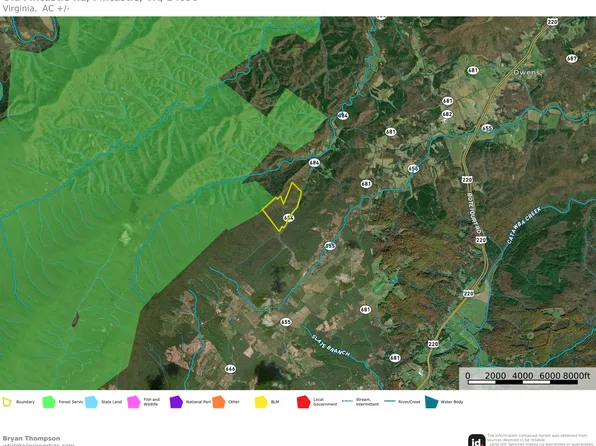596x446 pixels.
Task: Select the purple National Park legend swatch
Action: 176,402
